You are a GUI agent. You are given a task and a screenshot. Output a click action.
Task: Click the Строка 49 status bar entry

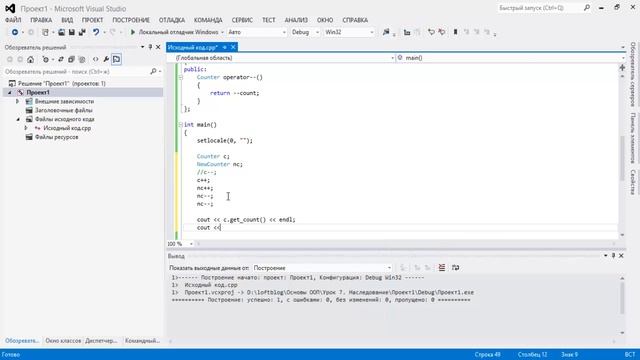(x=488, y=354)
